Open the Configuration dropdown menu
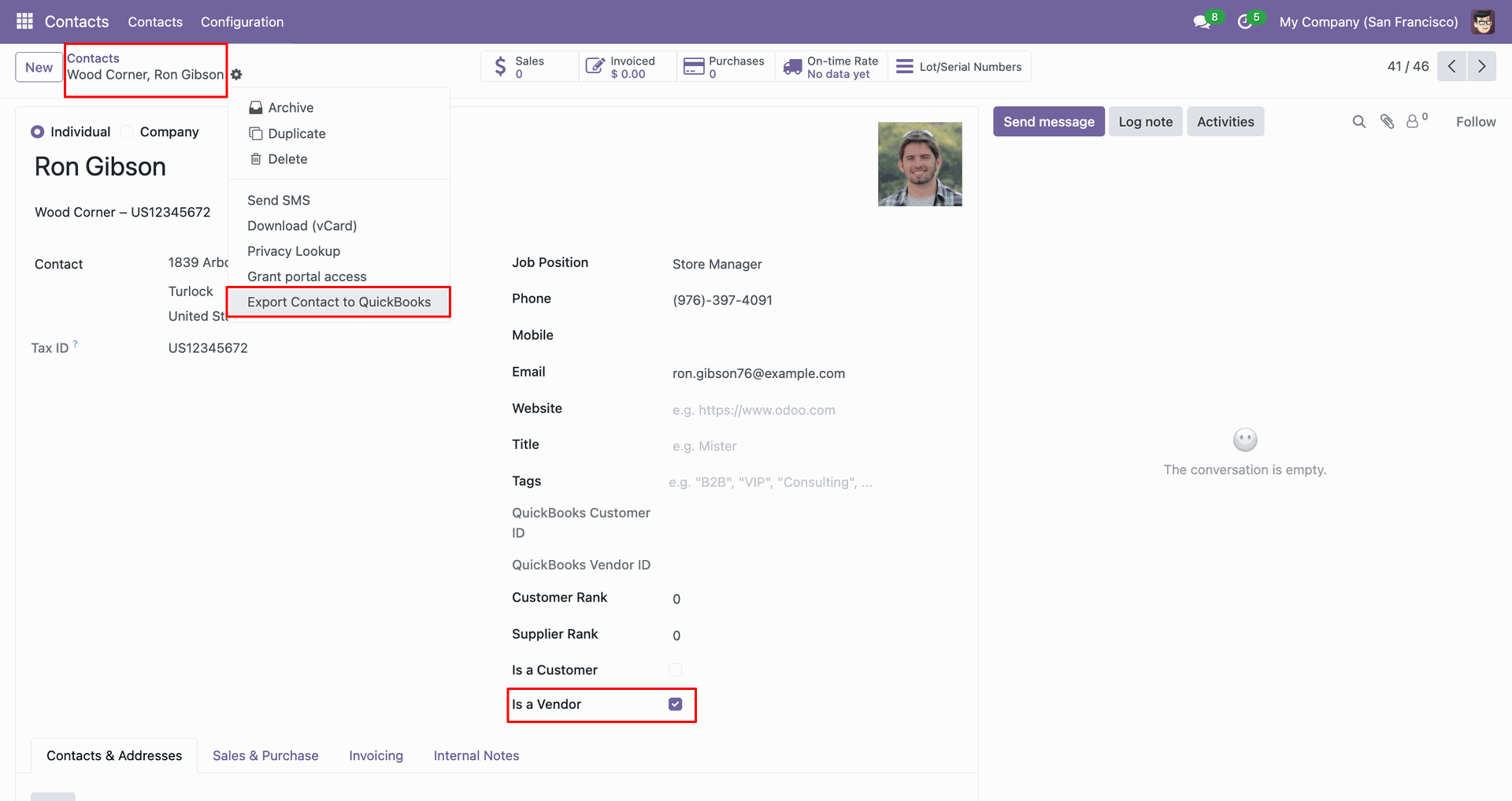This screenshot has width=1512, height=801. coord(242,22)
